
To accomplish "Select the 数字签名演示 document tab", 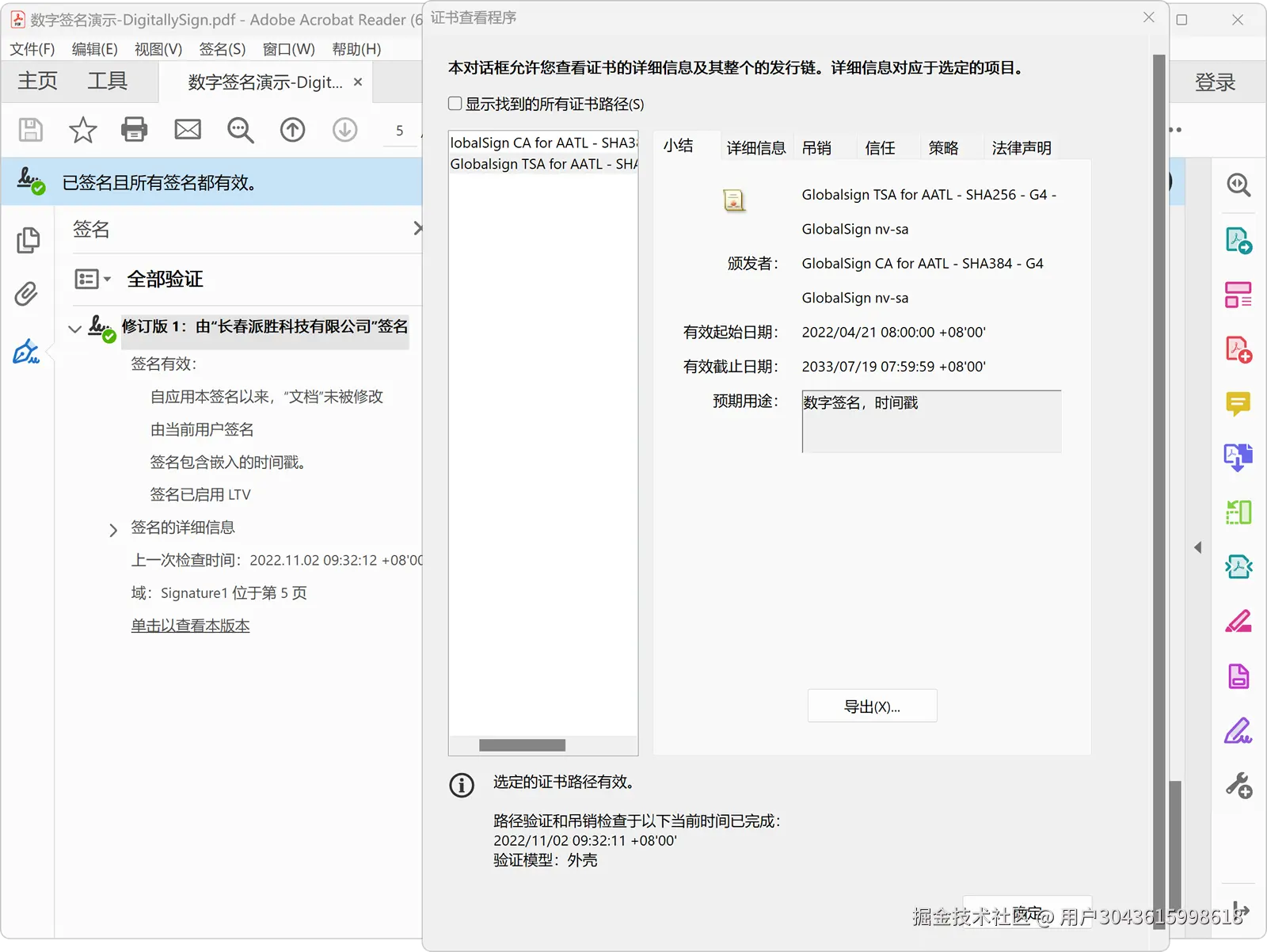I will 265,82.
